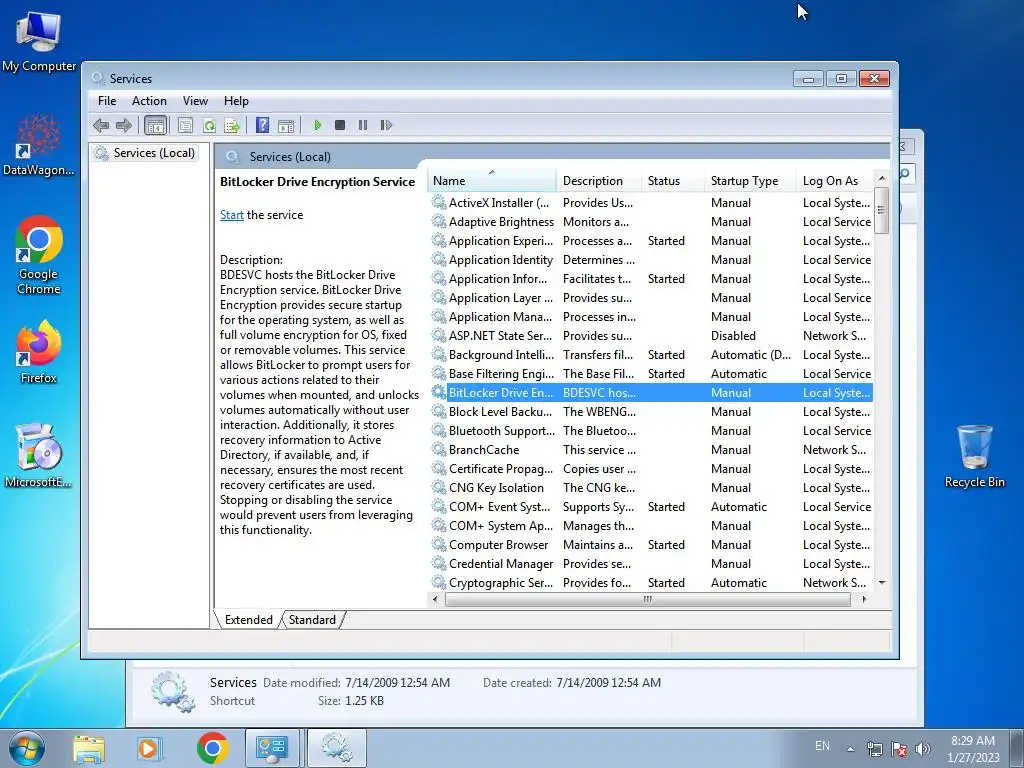This screenshot has width=1024, height=768.
Task: Open My Computer desktop icon
Action: tap(39, 42)
